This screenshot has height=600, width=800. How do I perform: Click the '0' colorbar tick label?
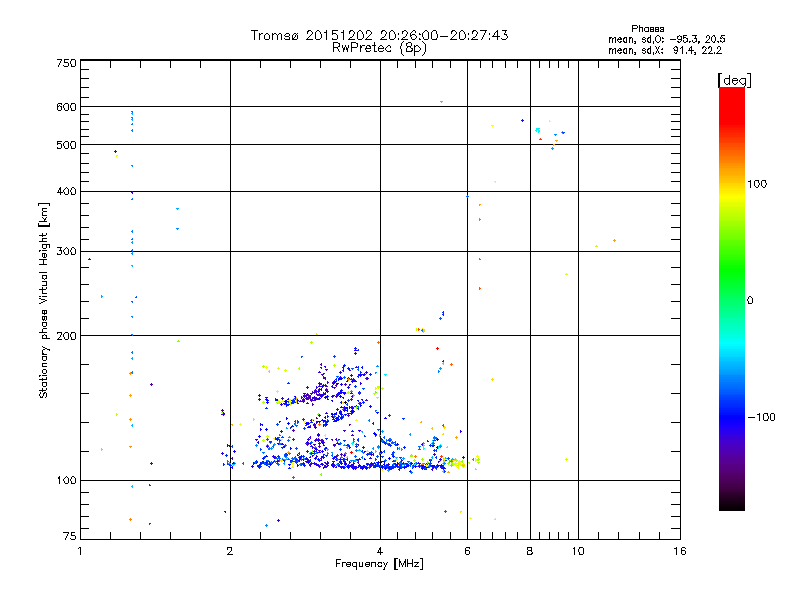click(x=749, y=301)
